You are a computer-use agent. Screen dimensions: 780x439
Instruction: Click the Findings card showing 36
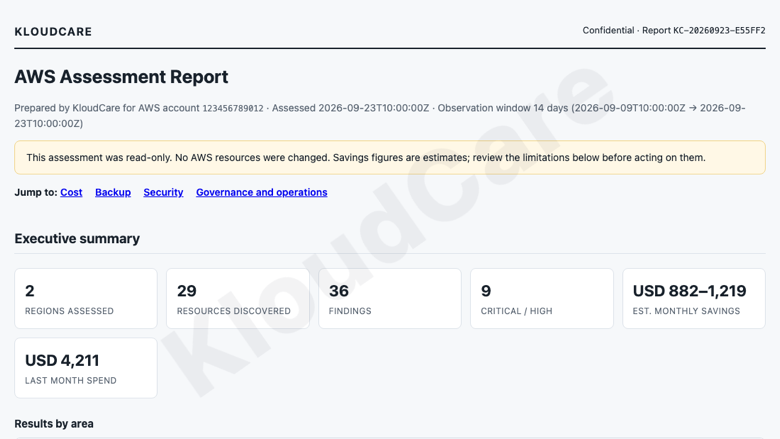tap(390, 298)
